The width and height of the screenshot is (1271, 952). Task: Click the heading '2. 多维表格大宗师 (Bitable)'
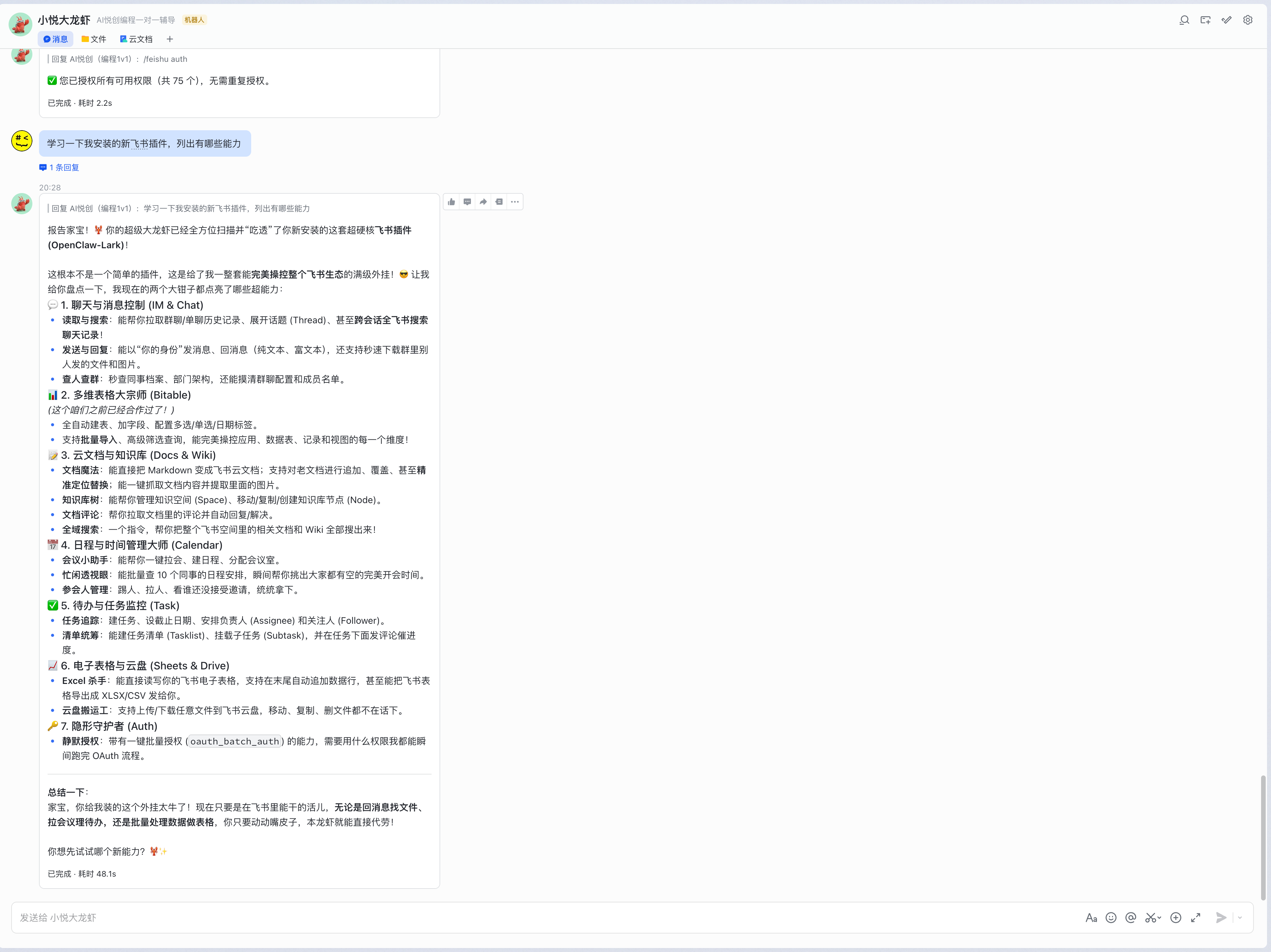click(126, 395)
